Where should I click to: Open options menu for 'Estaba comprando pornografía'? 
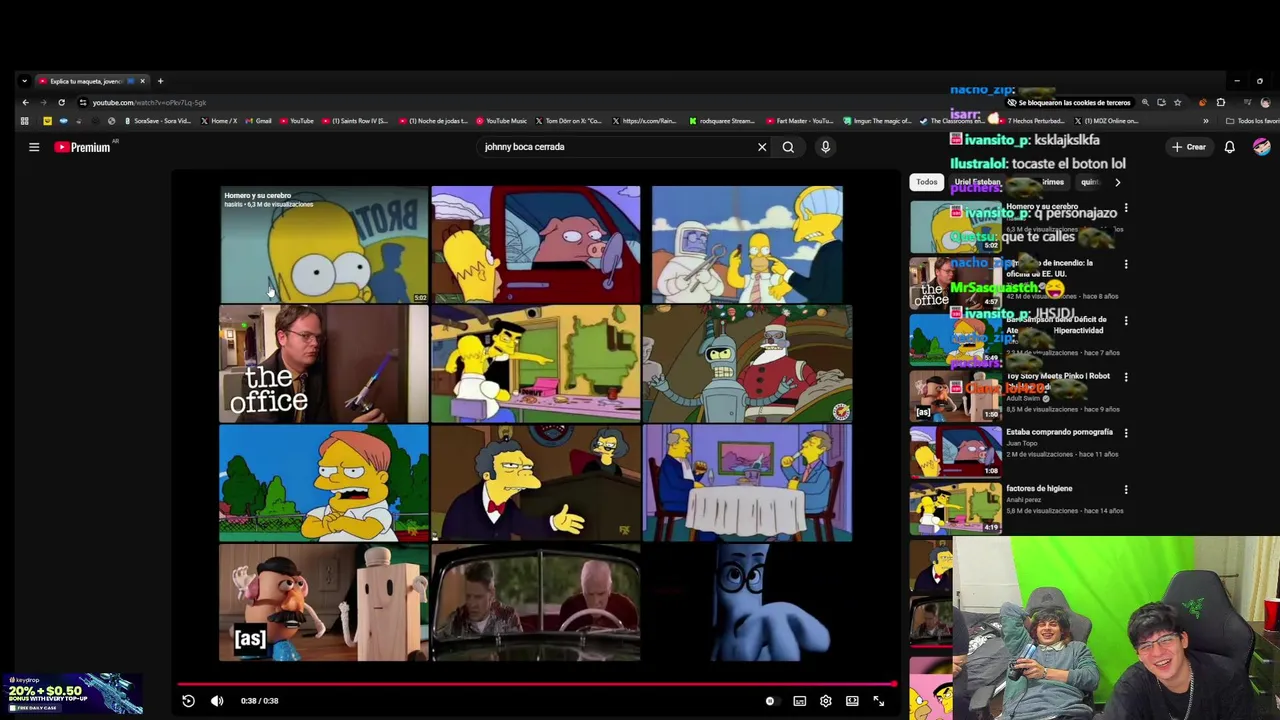click(1126, 433)
